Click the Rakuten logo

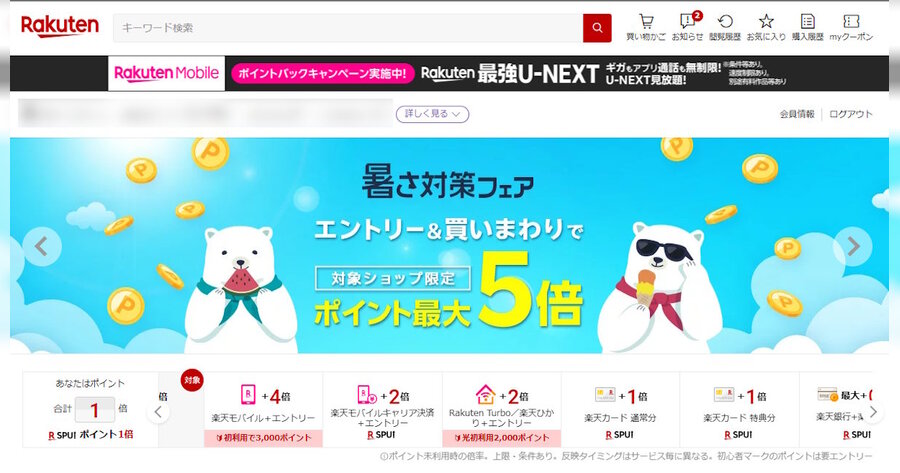60,26
